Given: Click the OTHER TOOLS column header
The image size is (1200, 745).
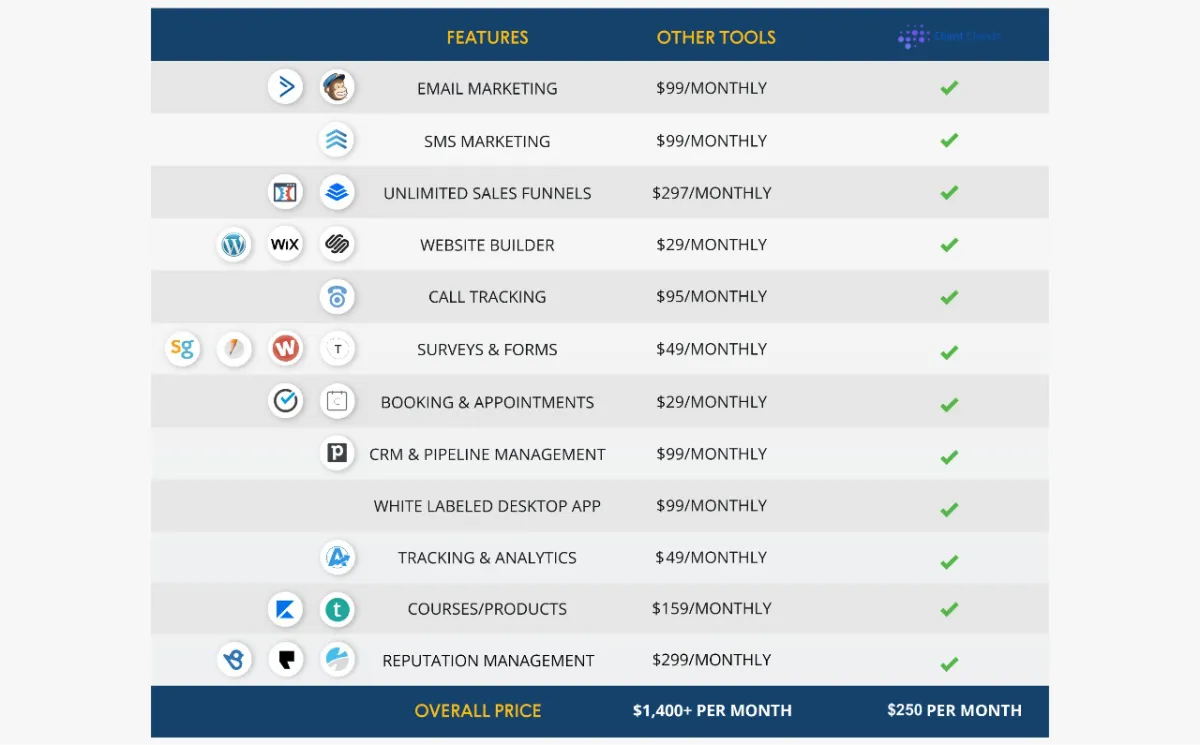Looking at the screenshot, I should [x=716, y=38].
